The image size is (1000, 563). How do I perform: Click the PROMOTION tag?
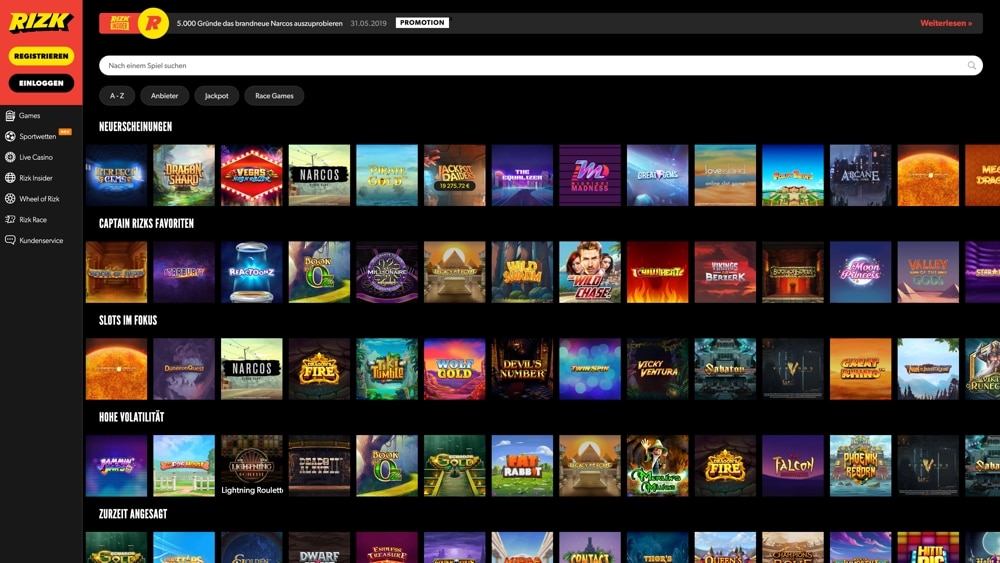[x=422, y=23]
